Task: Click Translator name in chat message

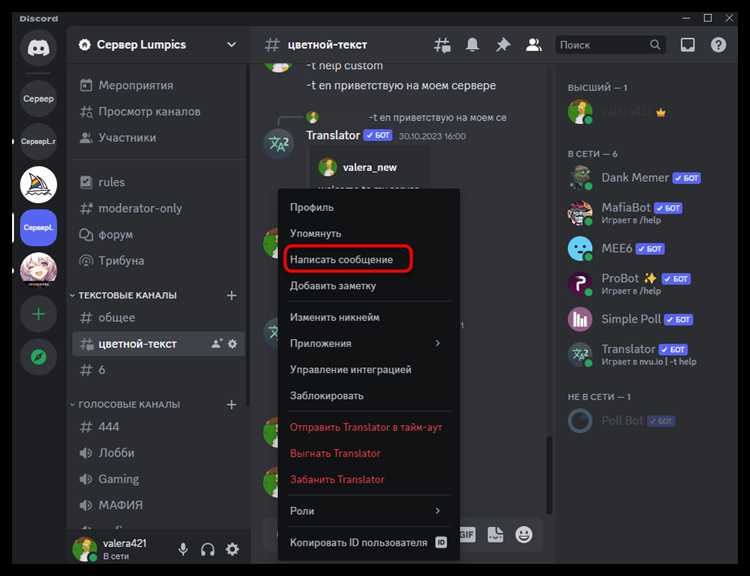Action: 333,135
